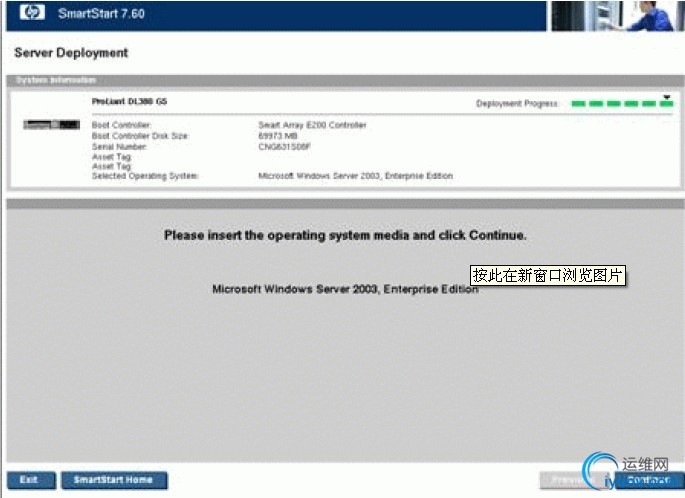Click the serial number value CNG631S08F
Image resolution: width=685 pixels, height=498 pixels.
point(284,147)
